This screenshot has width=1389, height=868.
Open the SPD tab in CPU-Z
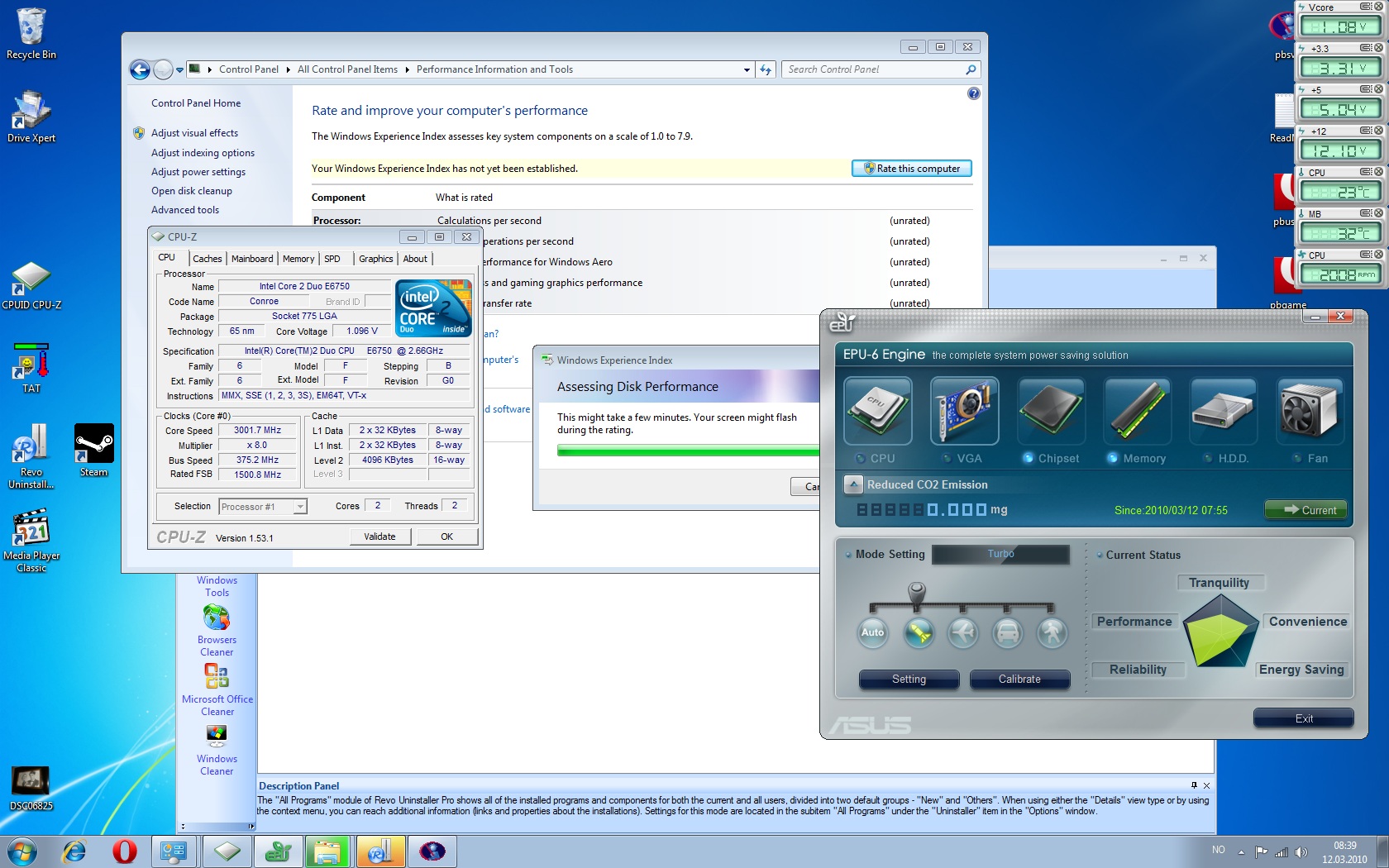click(x=332, y=259)
